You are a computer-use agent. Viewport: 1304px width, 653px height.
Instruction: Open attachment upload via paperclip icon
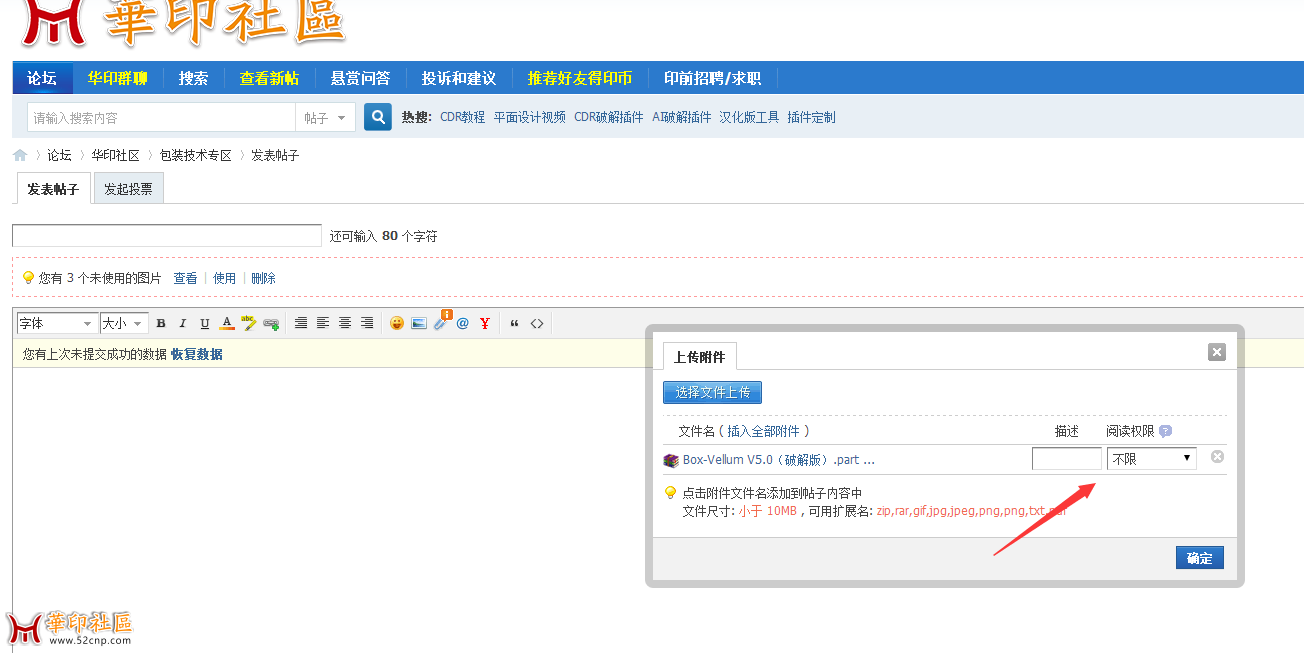[x=440, y=322]
